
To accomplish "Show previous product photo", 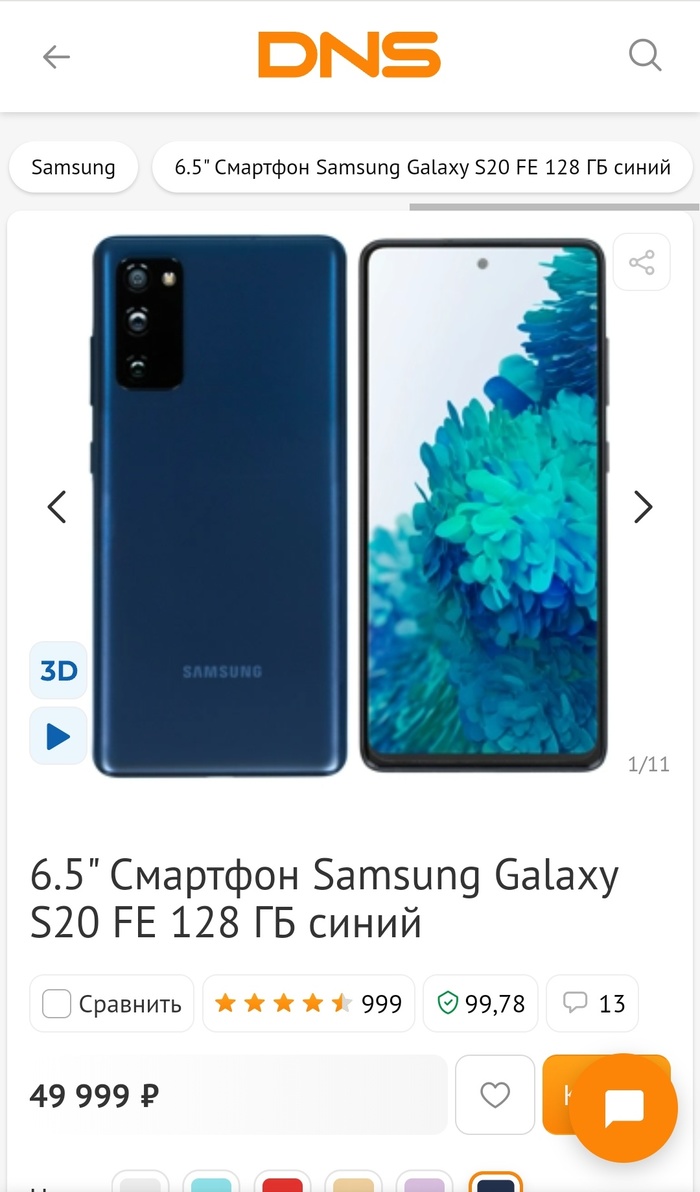I will click(57, 506).
